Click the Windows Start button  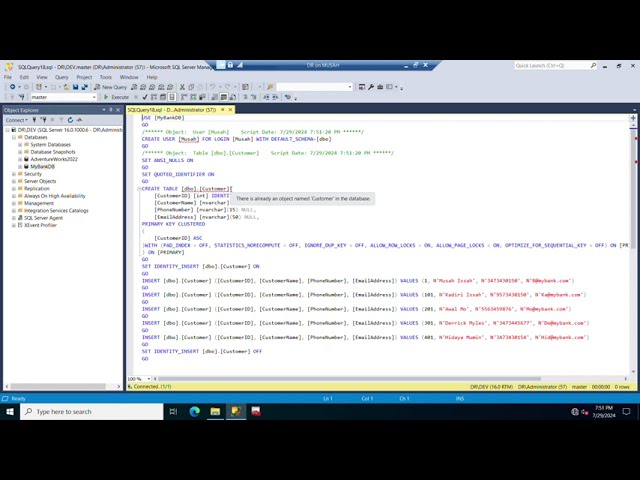10,411
